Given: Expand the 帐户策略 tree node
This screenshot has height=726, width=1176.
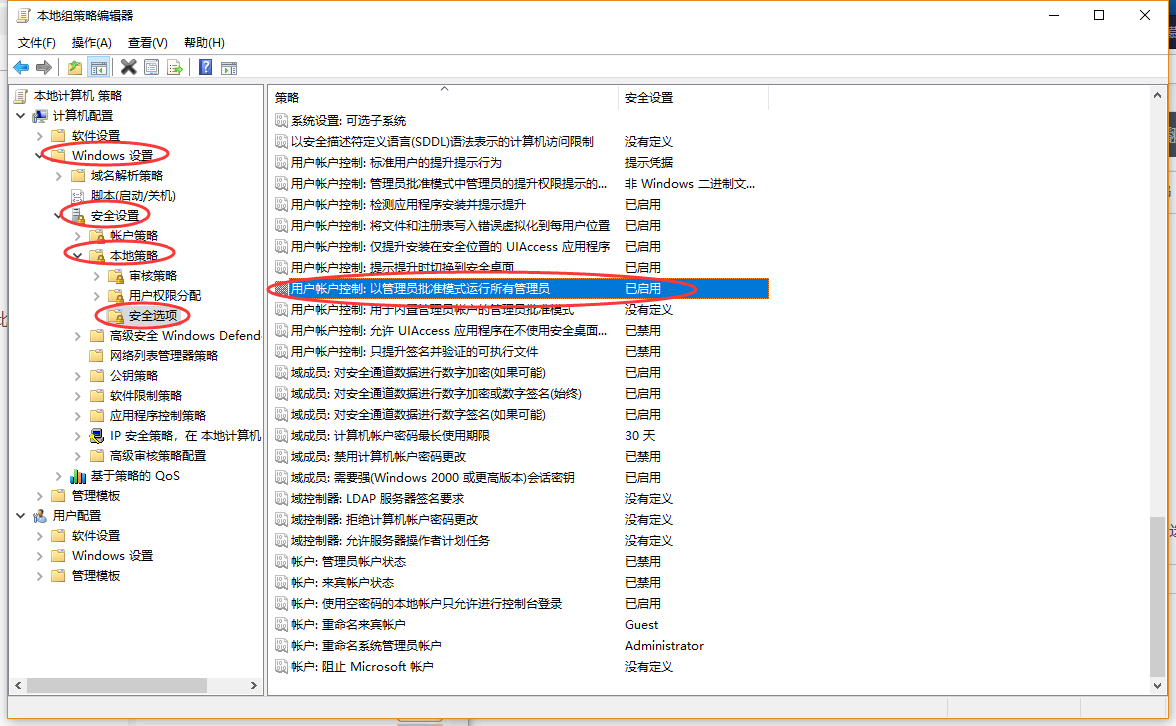Looking at the screenshot, I should pyautogui.click(x=78, y=235).
